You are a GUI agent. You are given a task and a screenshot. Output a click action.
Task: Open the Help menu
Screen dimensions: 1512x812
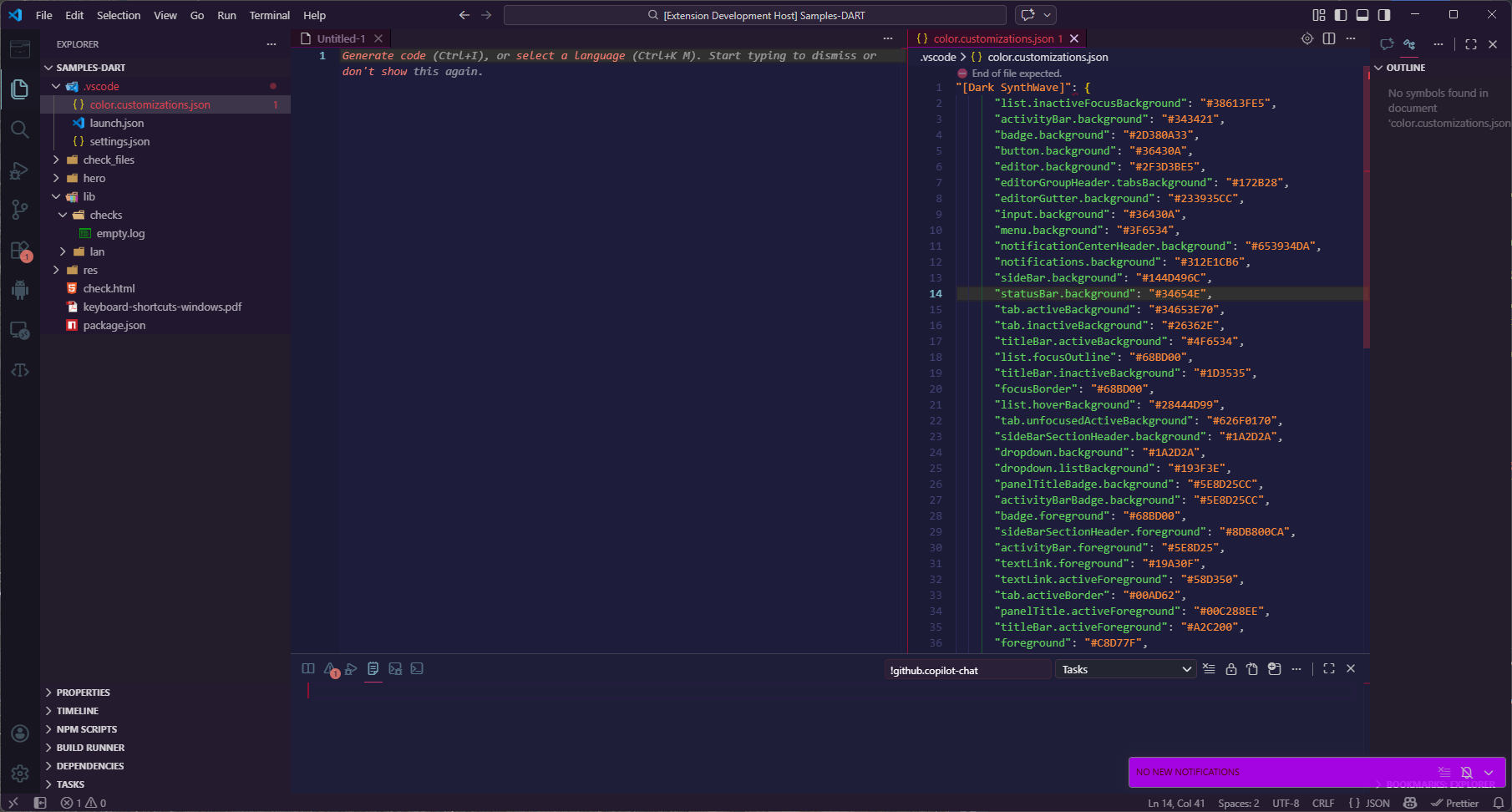(x=315, y=15)
